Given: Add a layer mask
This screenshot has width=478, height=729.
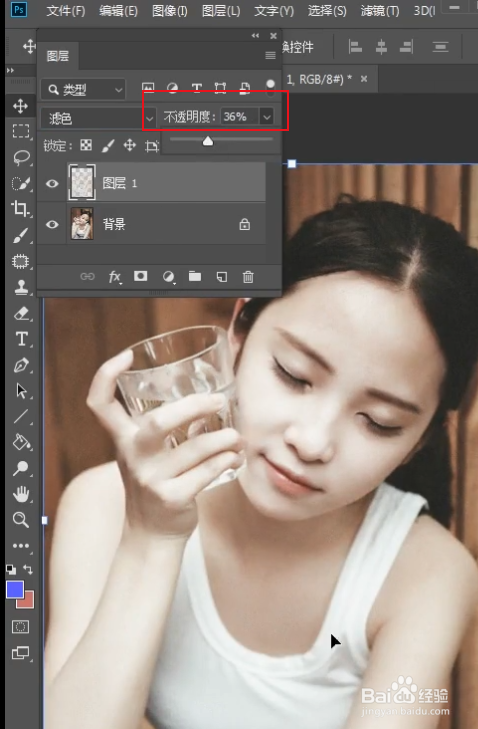Looking at the screenshot, I should click(140, 276).
